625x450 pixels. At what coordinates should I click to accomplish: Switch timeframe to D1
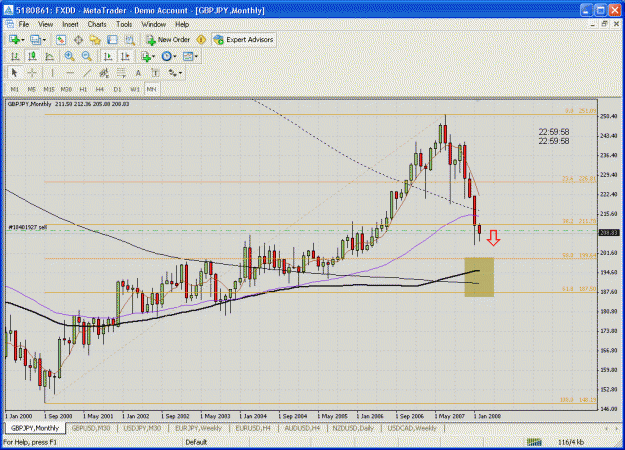click(117, 89)
